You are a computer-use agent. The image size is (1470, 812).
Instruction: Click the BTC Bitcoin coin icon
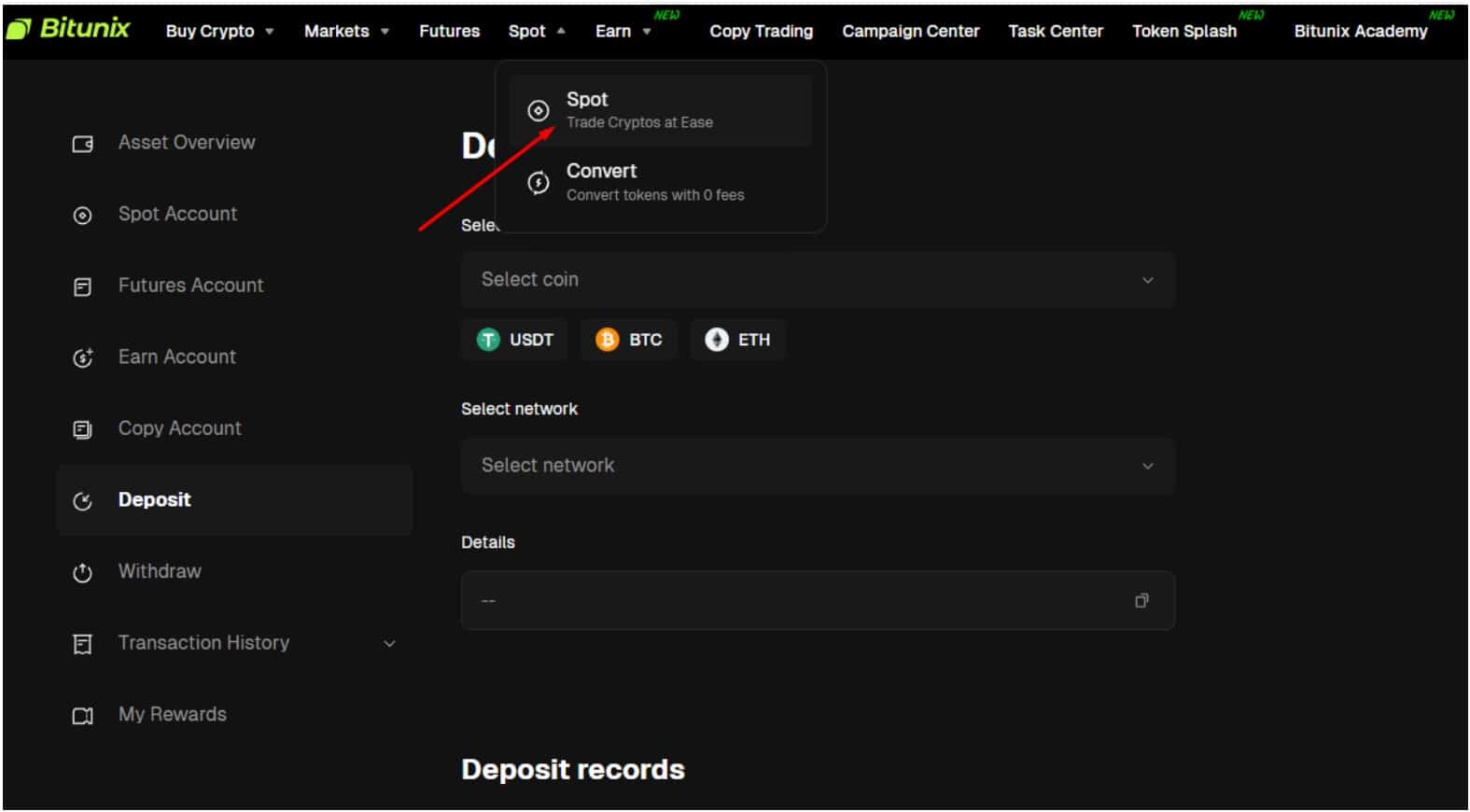point(608,340)
